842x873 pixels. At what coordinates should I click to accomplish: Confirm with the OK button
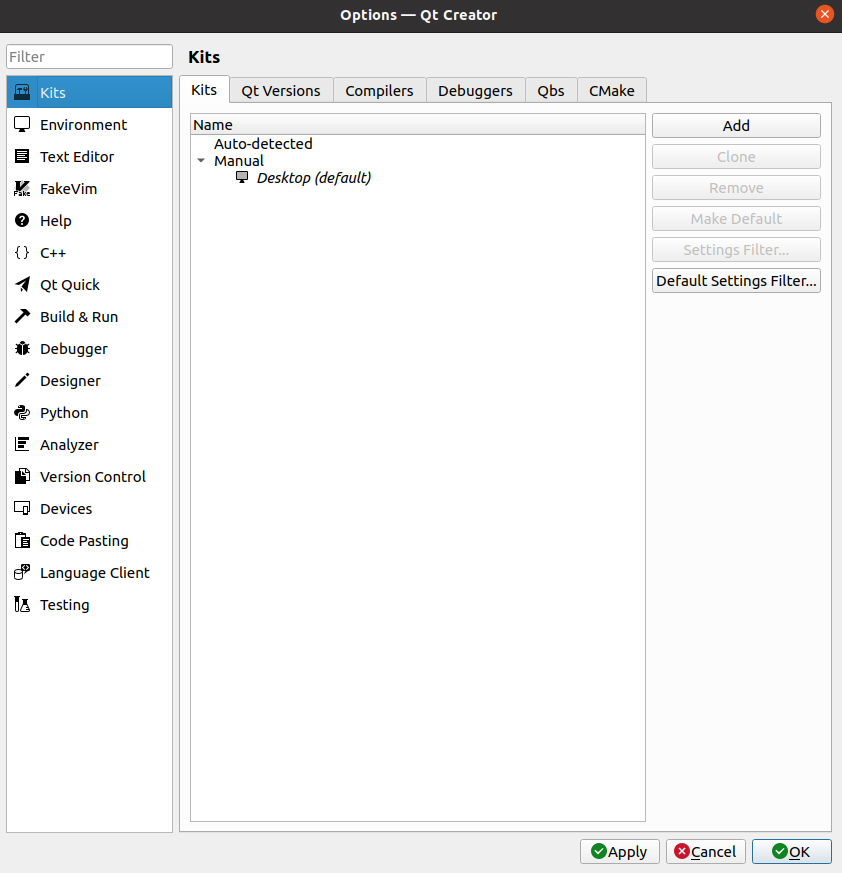(x=791, y=852)
